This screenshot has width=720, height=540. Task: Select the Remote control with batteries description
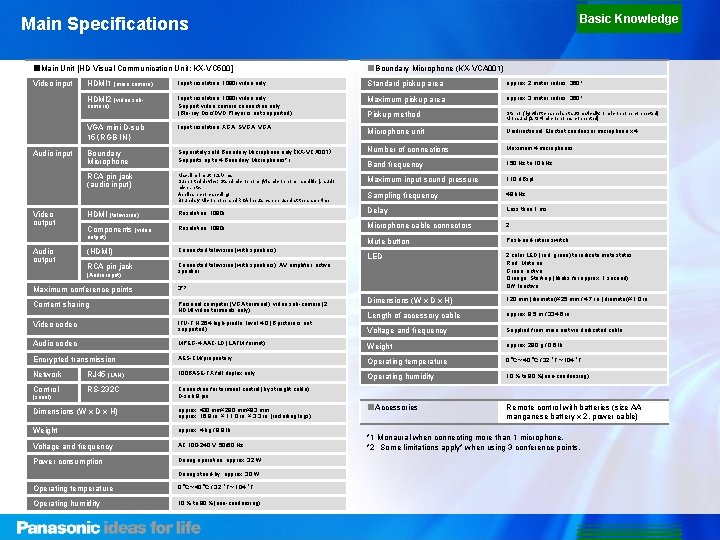click(574, 412)
